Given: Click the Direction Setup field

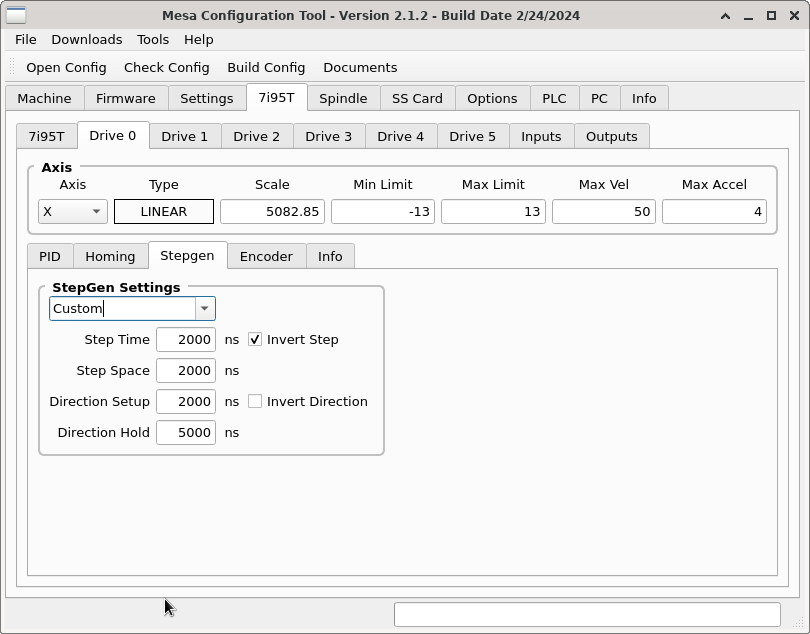Looking at the screenshot, I should (x=186, y=401).
